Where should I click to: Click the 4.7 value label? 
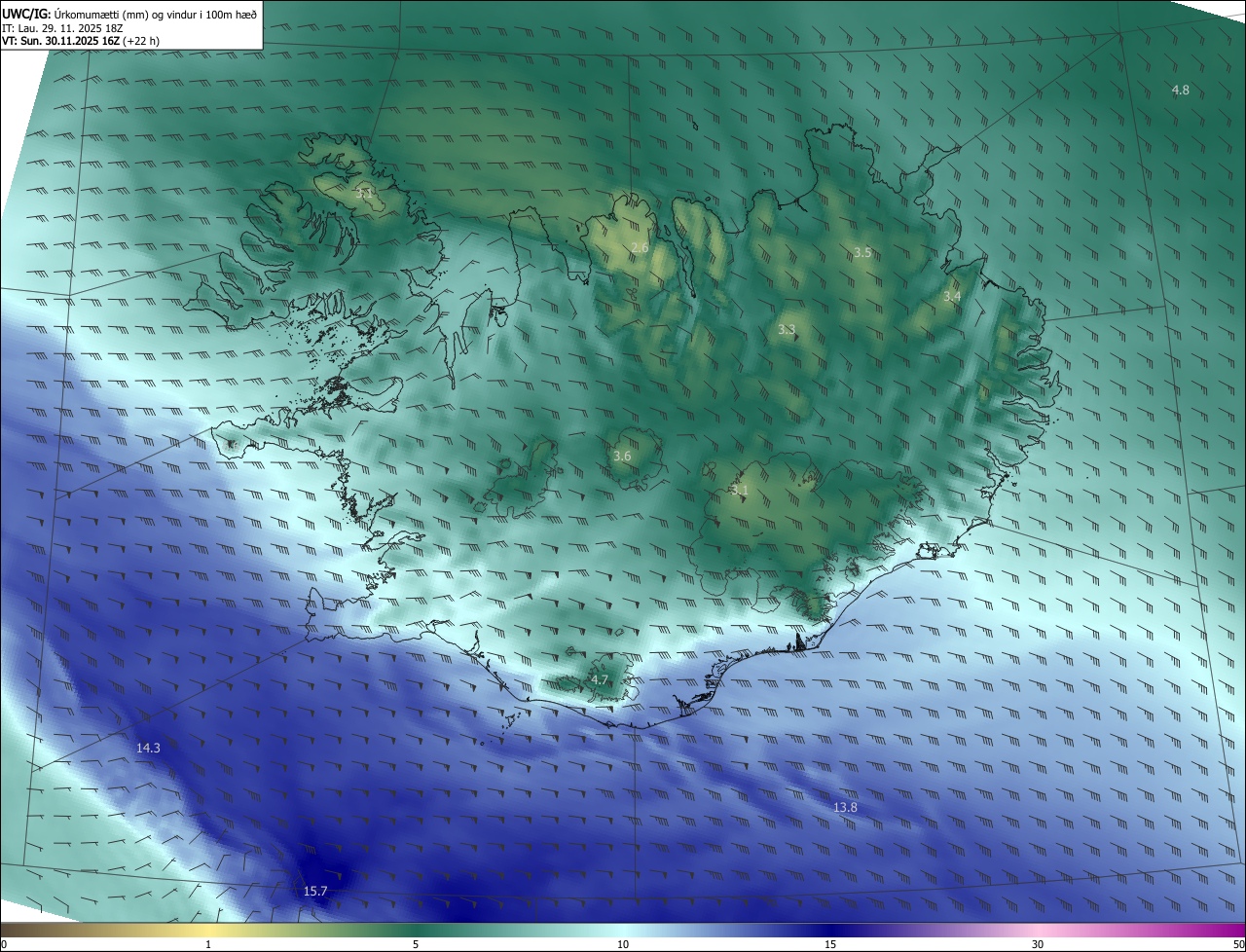click(599, 679)
